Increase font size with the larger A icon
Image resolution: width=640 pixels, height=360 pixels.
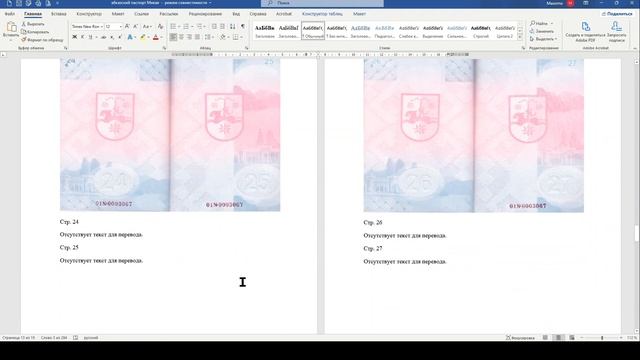[127, 27]
